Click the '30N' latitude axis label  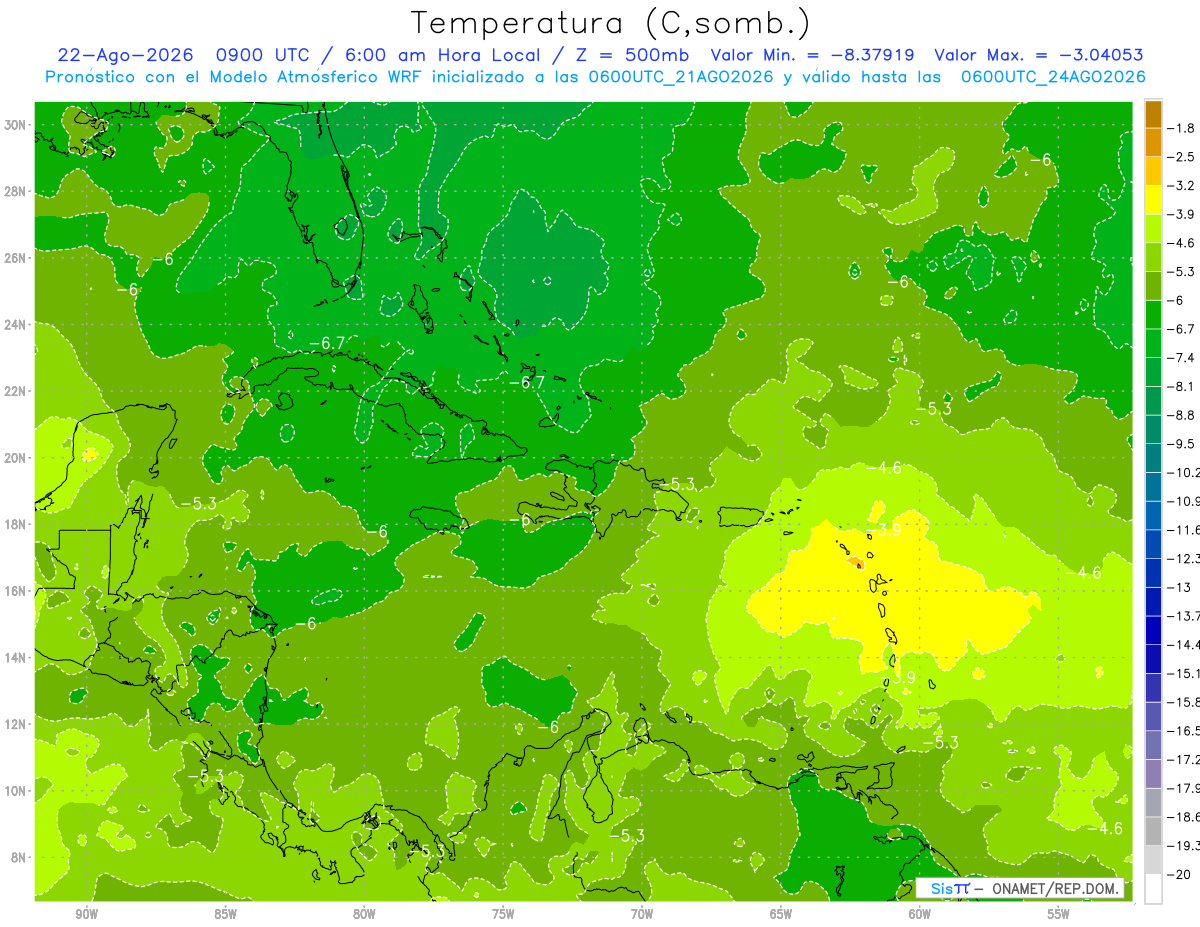point(15,125)
